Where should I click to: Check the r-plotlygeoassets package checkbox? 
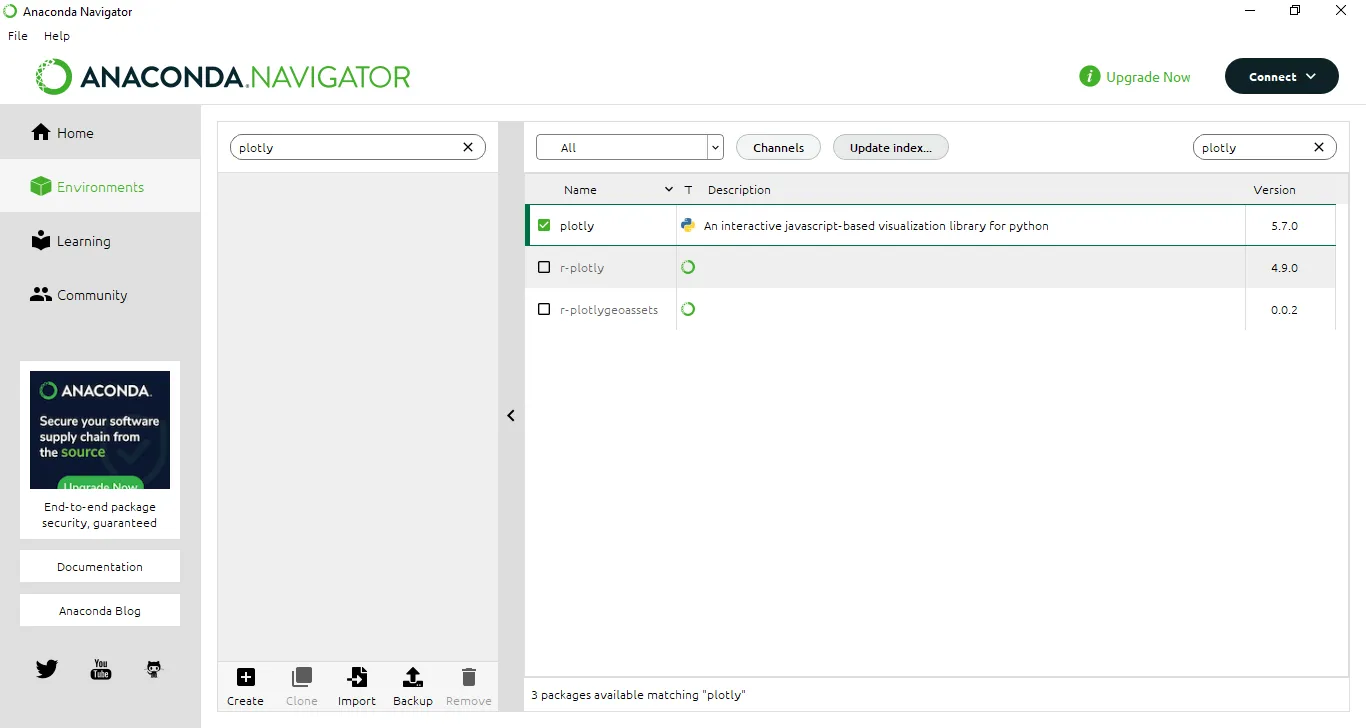(544, 309)
